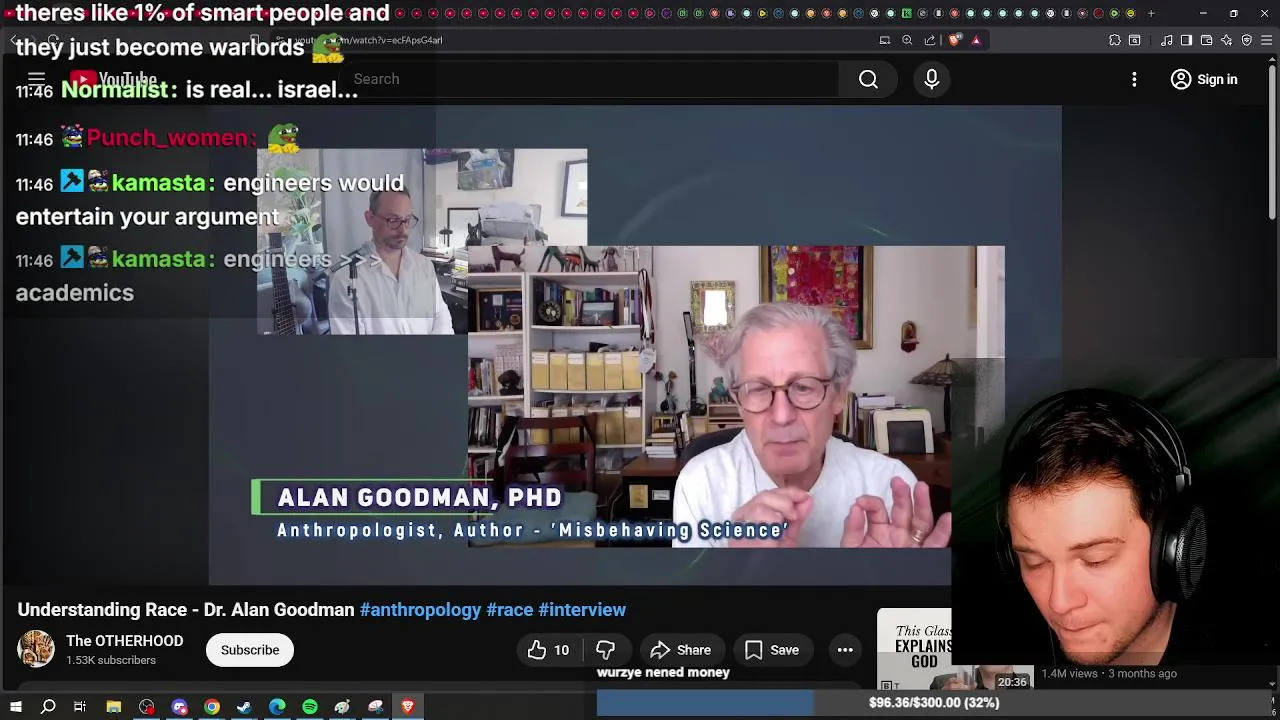This screenshot has height=720, width=1280.
Task: Open Brave playlist music note icon
Action: coord(1166,40)
